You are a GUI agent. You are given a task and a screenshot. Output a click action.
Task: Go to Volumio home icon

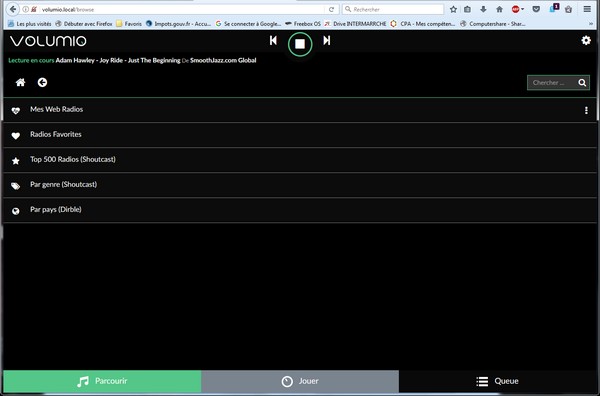point(20,82)
